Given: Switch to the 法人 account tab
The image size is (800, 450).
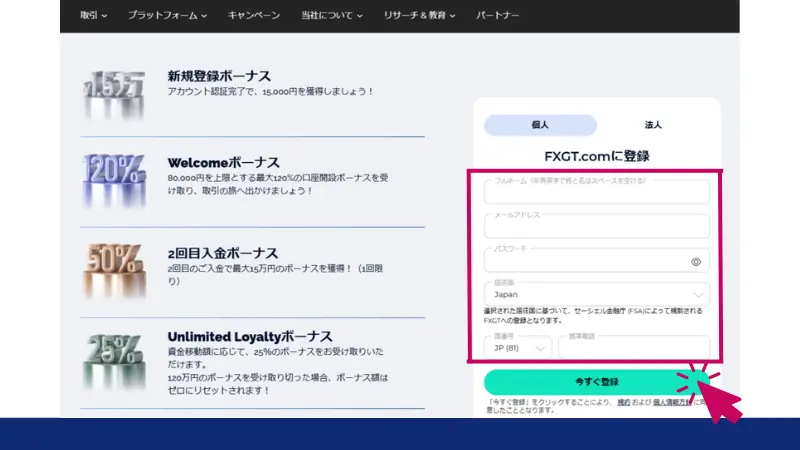Looking at the screenshot, I should [x=653, y=125].
